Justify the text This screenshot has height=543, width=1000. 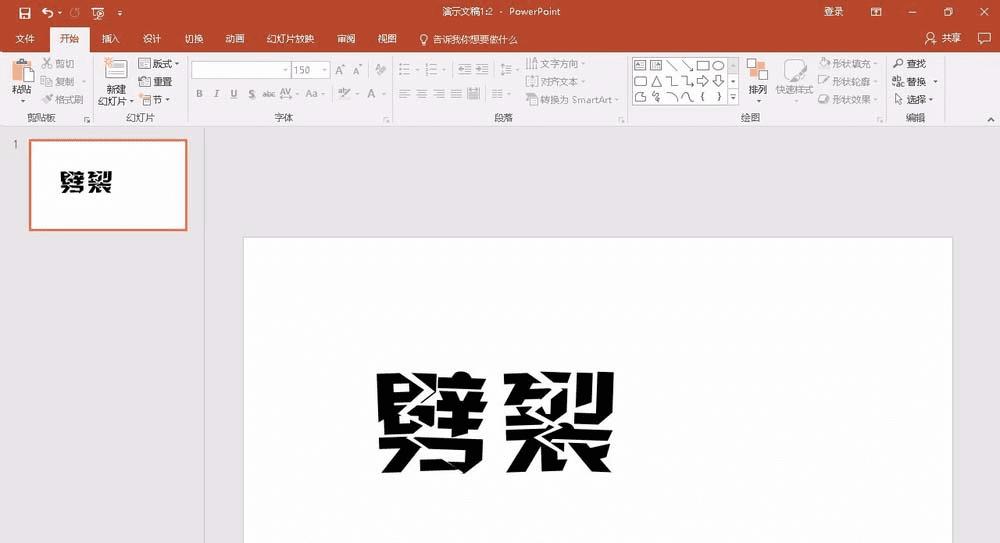point(456,94)
